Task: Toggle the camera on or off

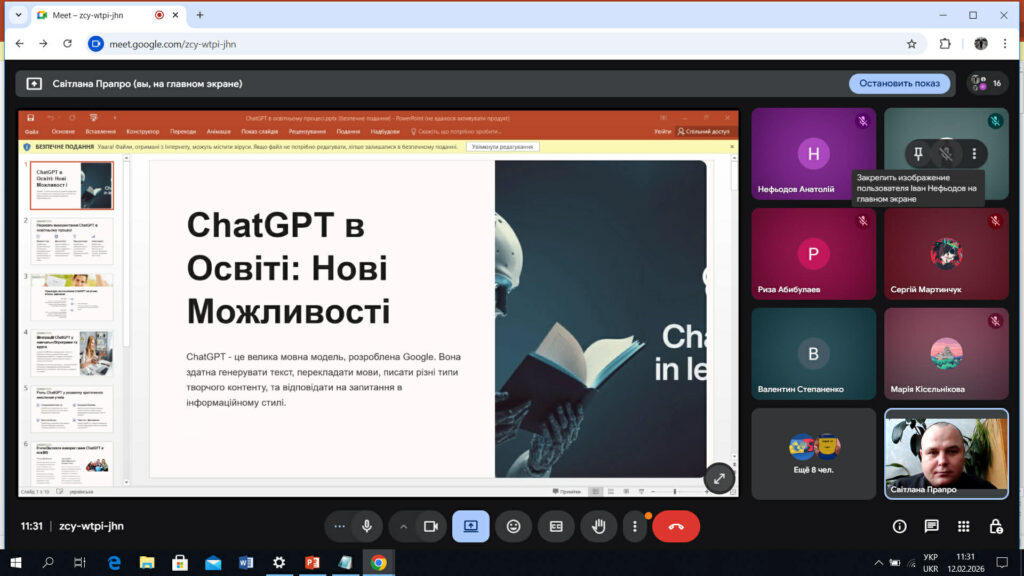Action: 431,526
